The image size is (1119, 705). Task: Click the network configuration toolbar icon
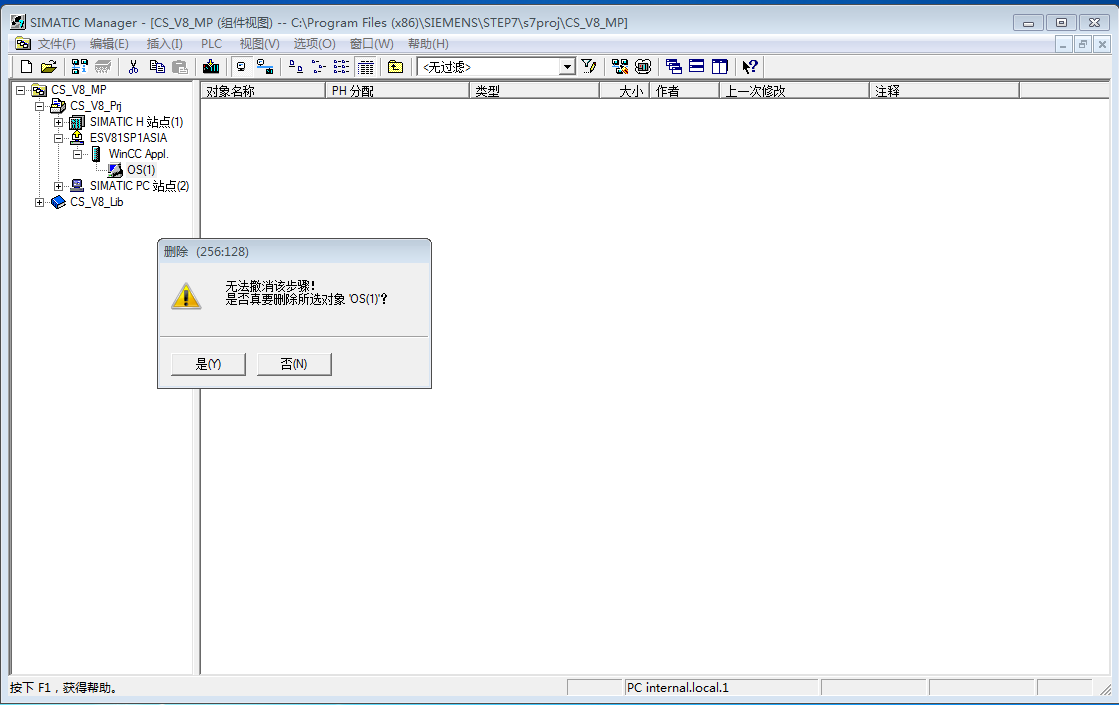coord(620,67)
